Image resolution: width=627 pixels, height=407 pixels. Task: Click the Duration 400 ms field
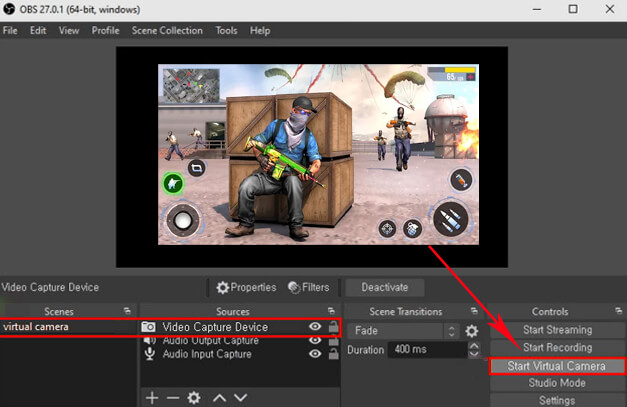click(x=428, y=350)
